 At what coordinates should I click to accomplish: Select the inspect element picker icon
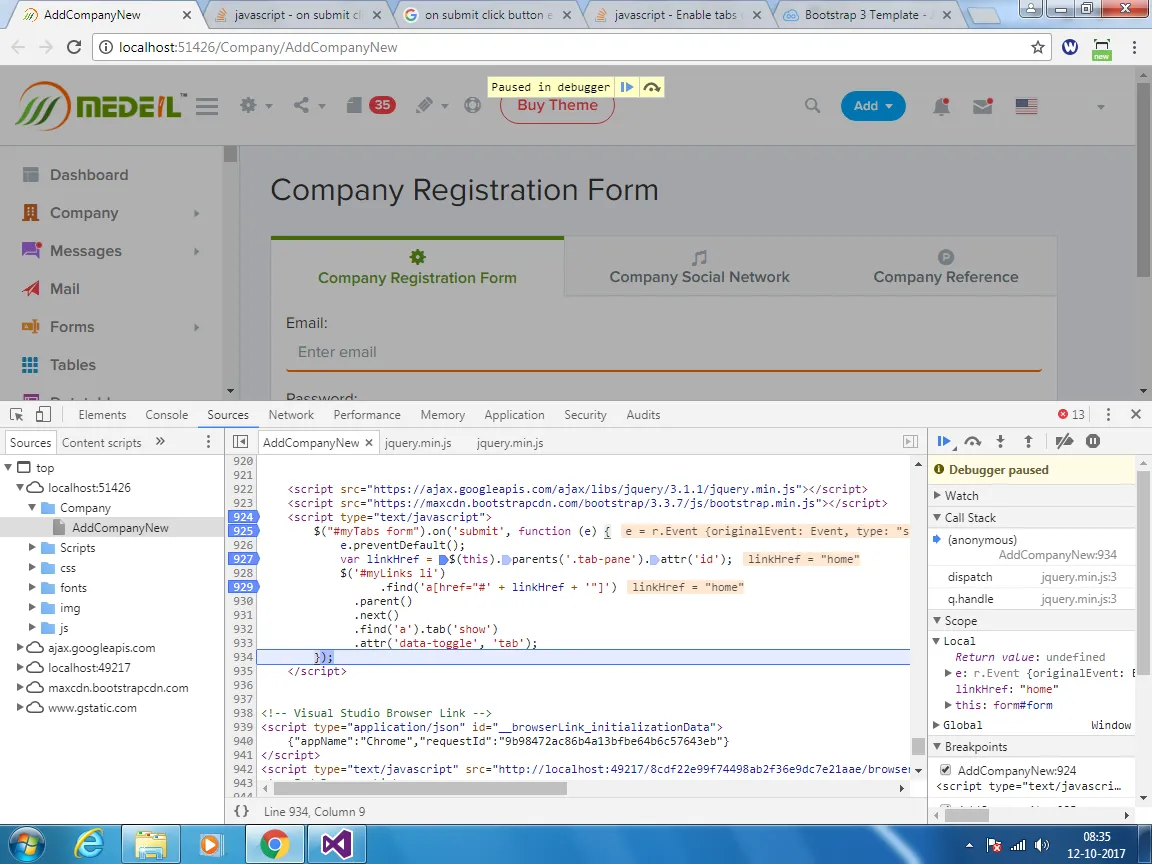pos(16,415)
